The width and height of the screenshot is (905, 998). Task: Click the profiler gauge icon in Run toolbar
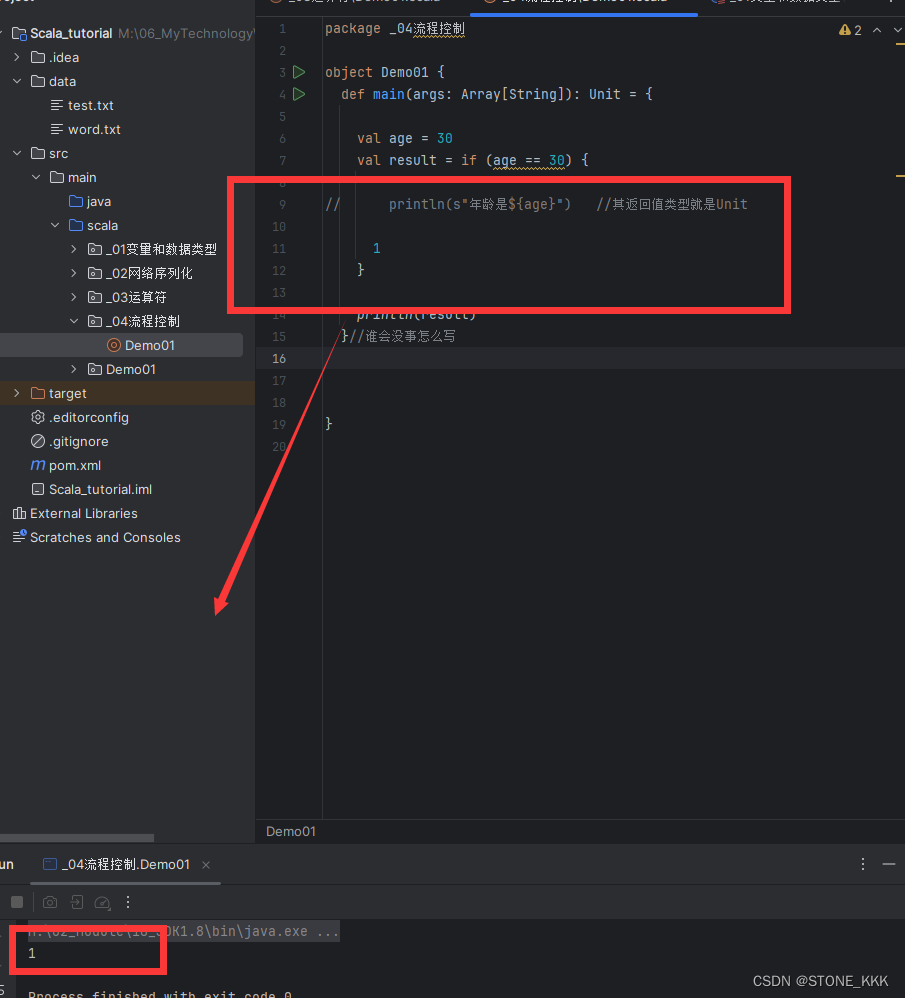tap(102, 902)
